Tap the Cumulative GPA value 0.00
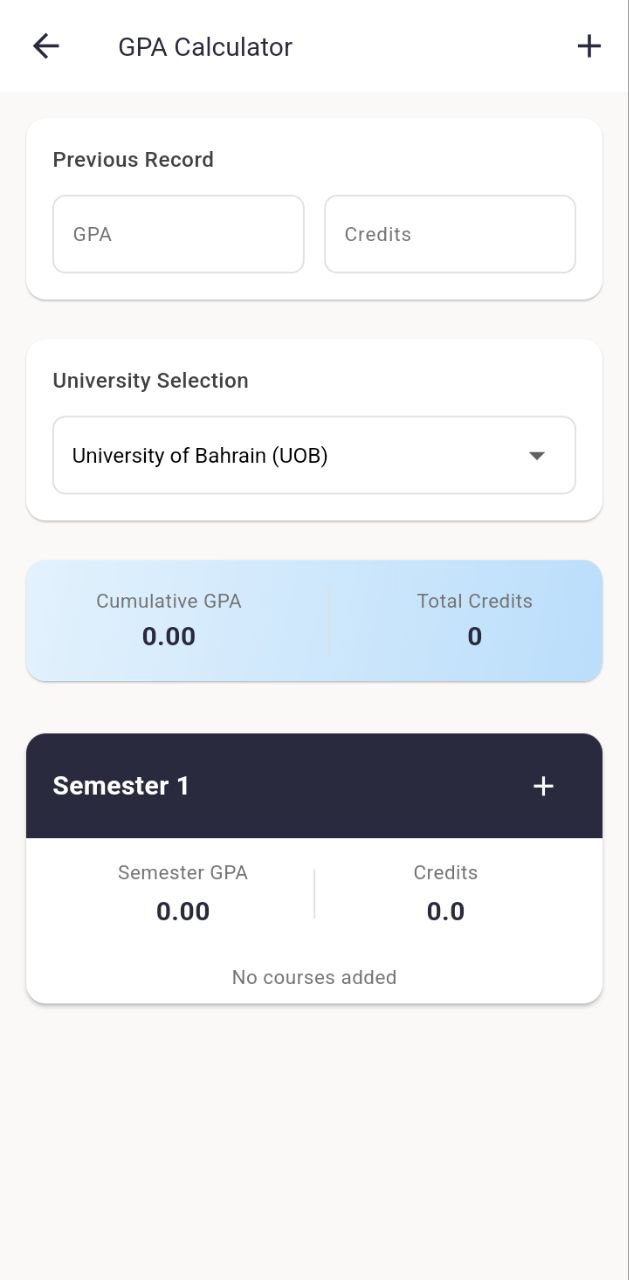Viewport: 629px width, 1280px height. coord(168,636)
